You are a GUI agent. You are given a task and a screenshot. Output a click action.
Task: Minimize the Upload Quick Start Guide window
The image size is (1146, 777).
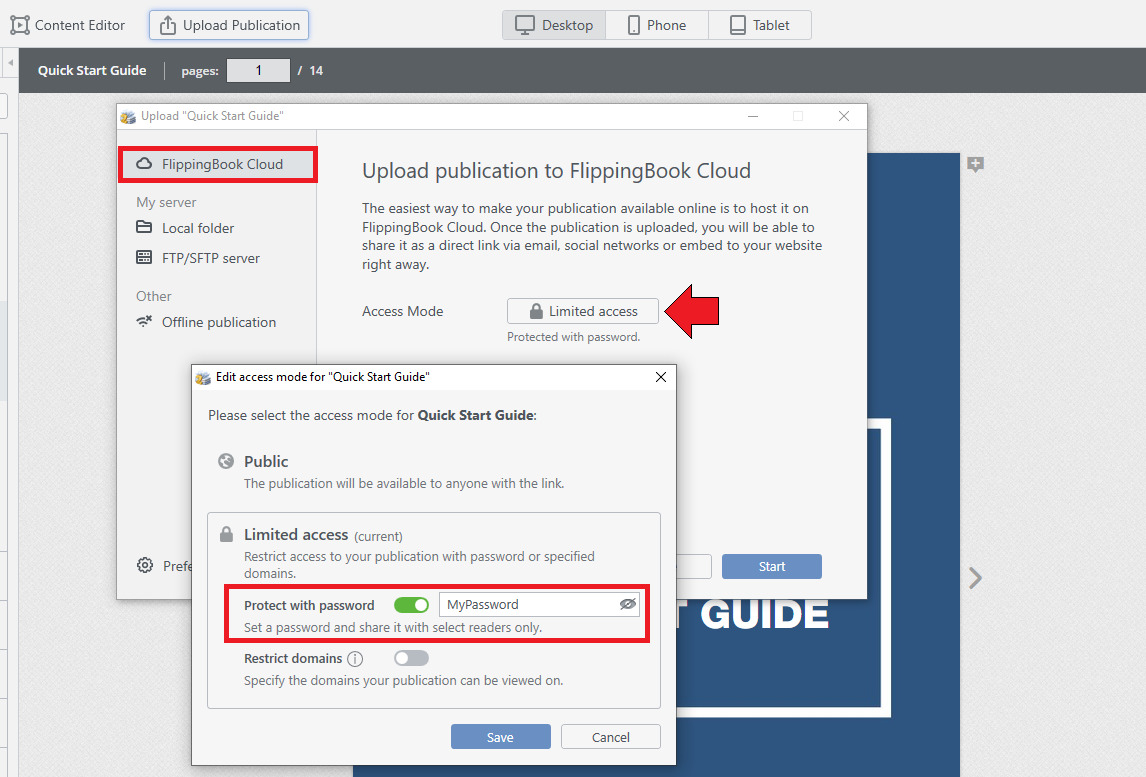tap(753, 116)
